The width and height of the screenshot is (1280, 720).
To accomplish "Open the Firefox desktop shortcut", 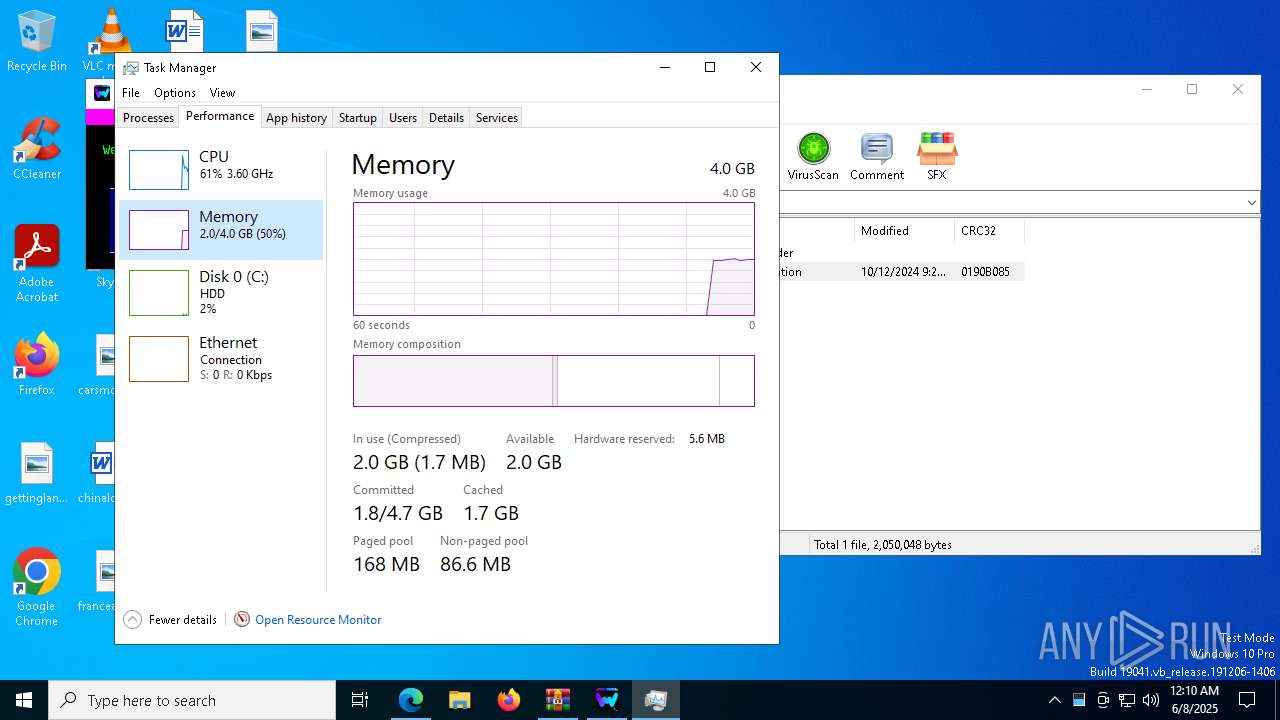I will click(36, 365).
